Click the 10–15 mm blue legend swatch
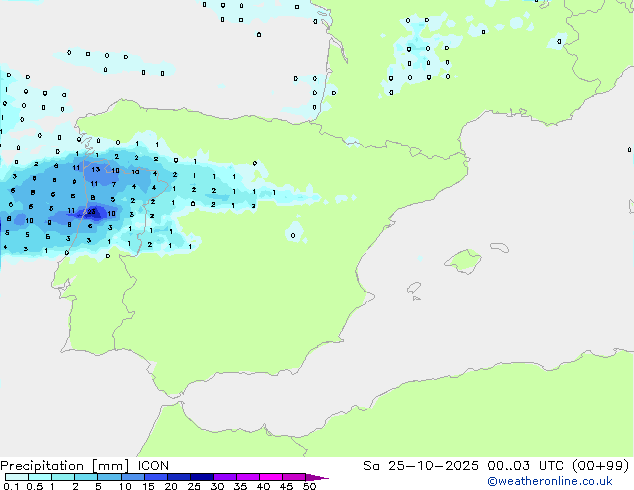 click(x=133, y=477)
